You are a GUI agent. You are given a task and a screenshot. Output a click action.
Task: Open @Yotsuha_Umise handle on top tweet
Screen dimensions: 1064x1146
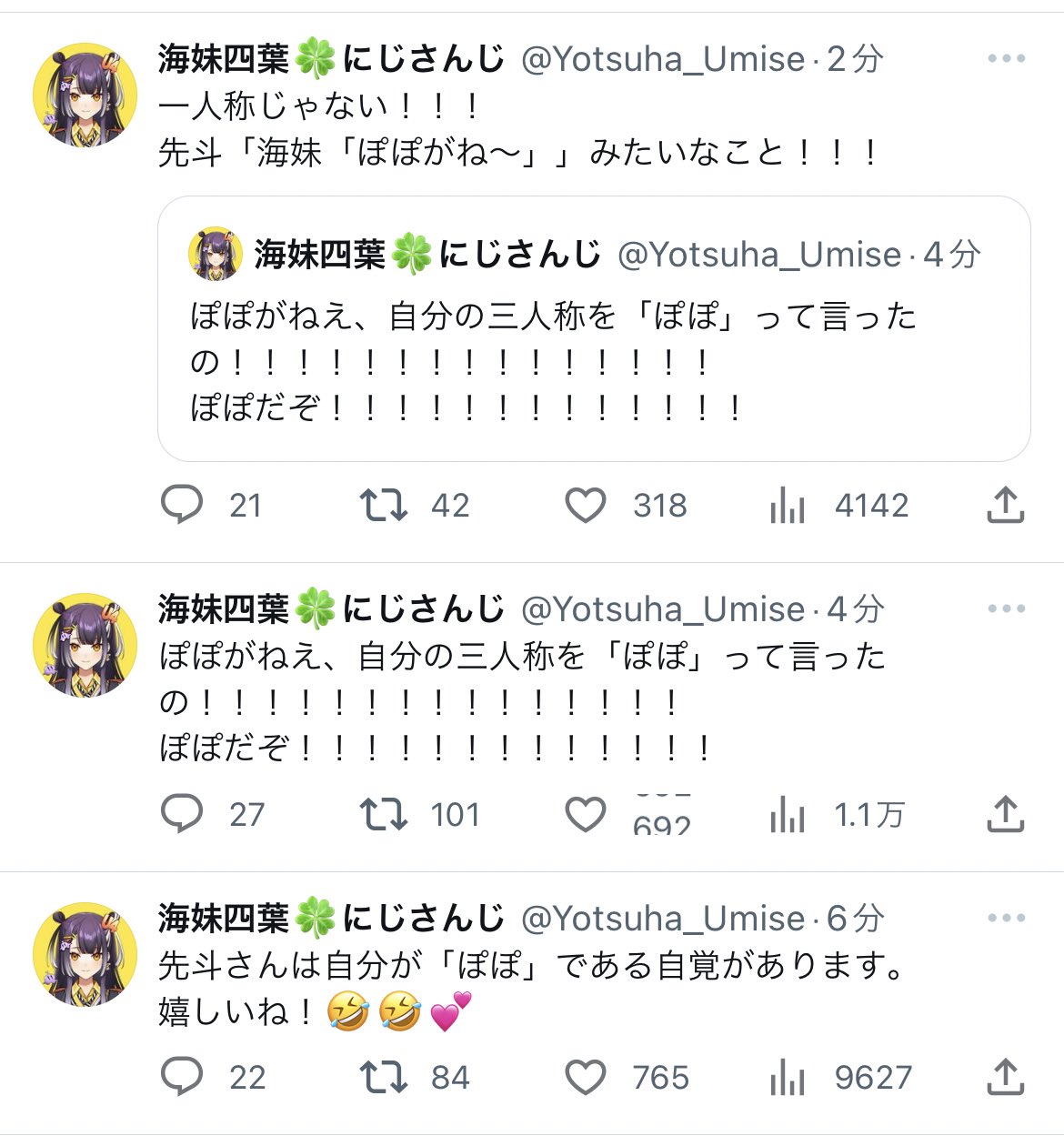663,59
